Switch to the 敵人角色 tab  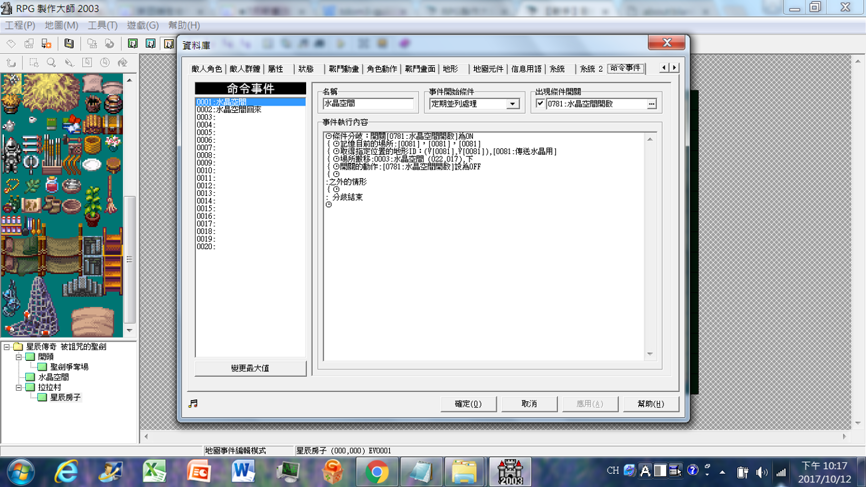pyautogui.click(x=207, y=69)
